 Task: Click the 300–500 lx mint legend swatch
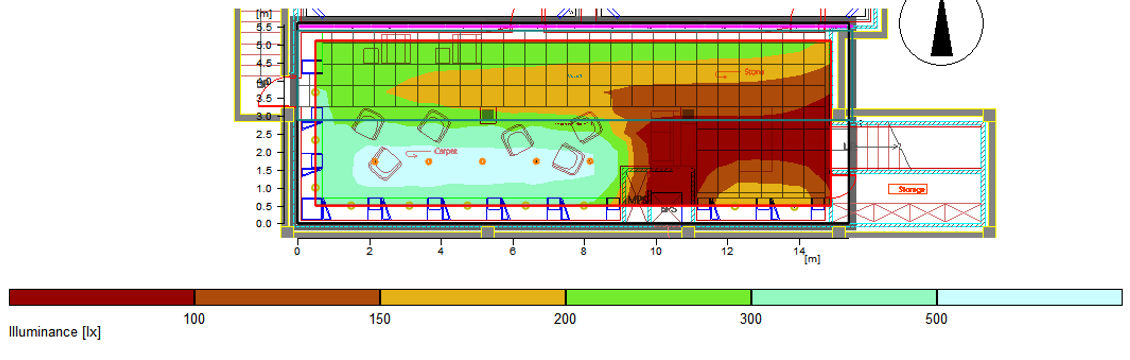tap(844, 297)
